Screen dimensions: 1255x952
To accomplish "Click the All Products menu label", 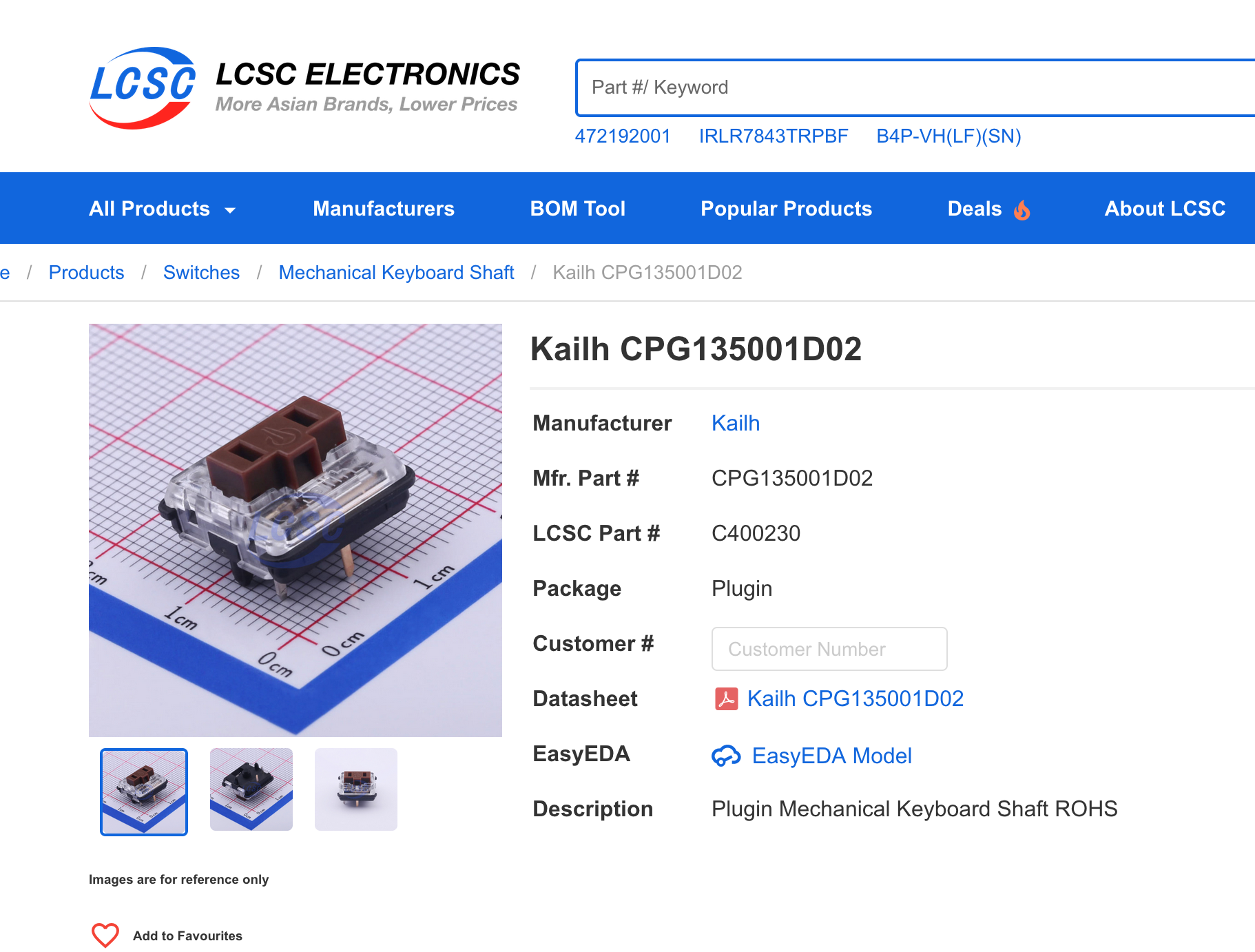I will click(149, 209).
